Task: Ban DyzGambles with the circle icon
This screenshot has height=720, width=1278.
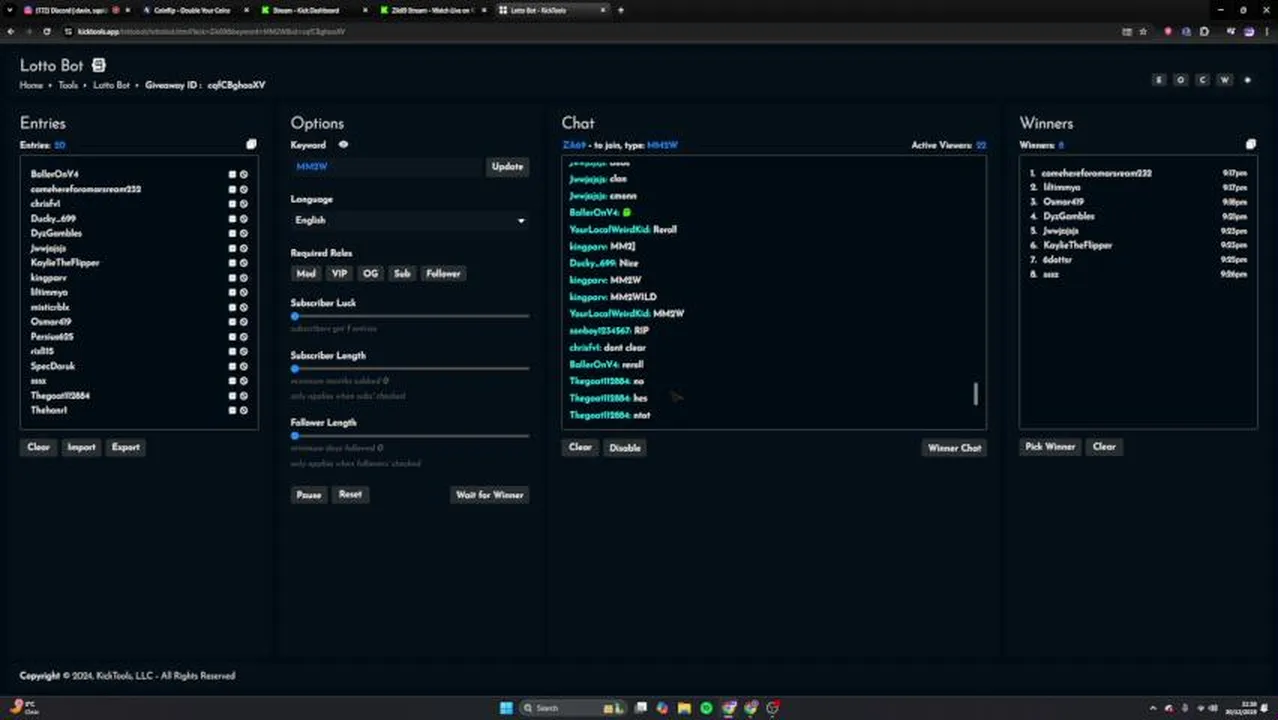Action: coord(243,233)
